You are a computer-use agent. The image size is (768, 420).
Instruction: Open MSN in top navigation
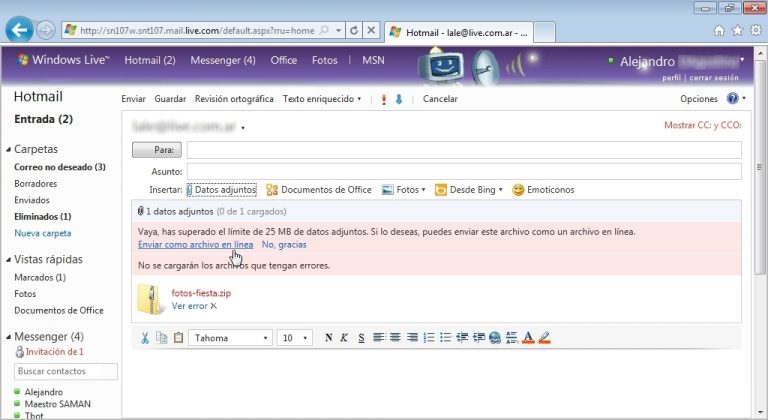pyautogui.click(x=373, y=60)
